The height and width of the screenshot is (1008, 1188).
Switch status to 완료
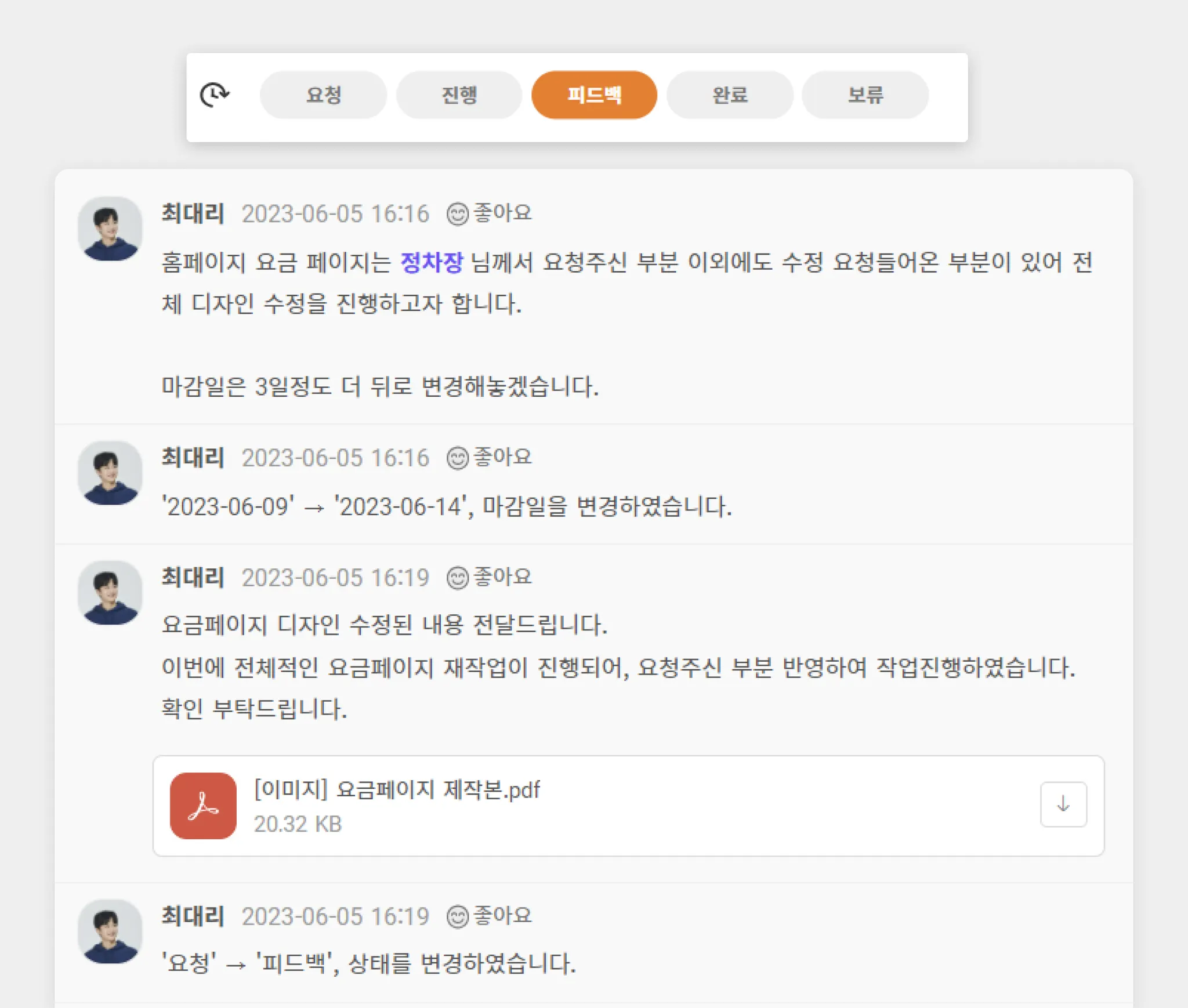tap(730, 95)
